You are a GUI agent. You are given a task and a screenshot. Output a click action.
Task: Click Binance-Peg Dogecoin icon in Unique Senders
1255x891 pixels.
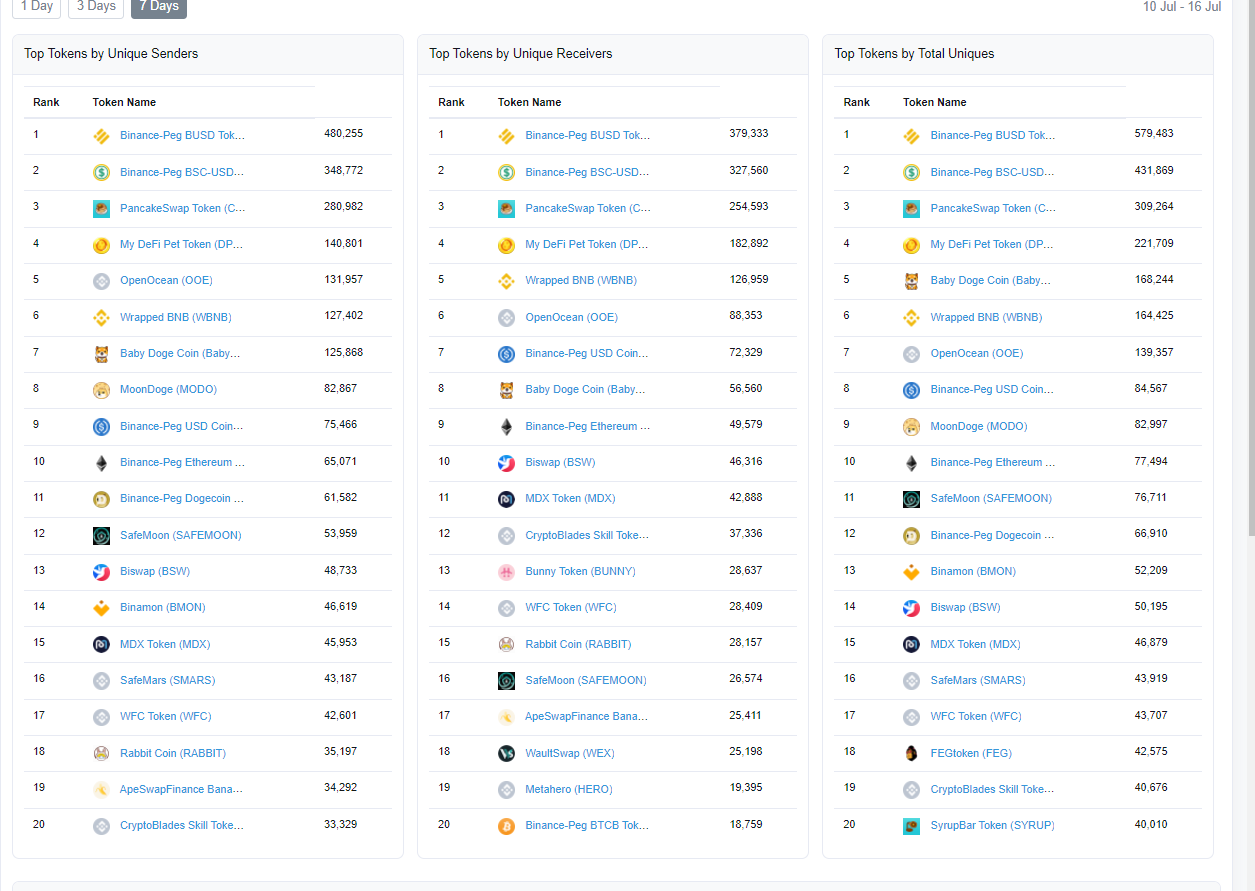point(101,499)
